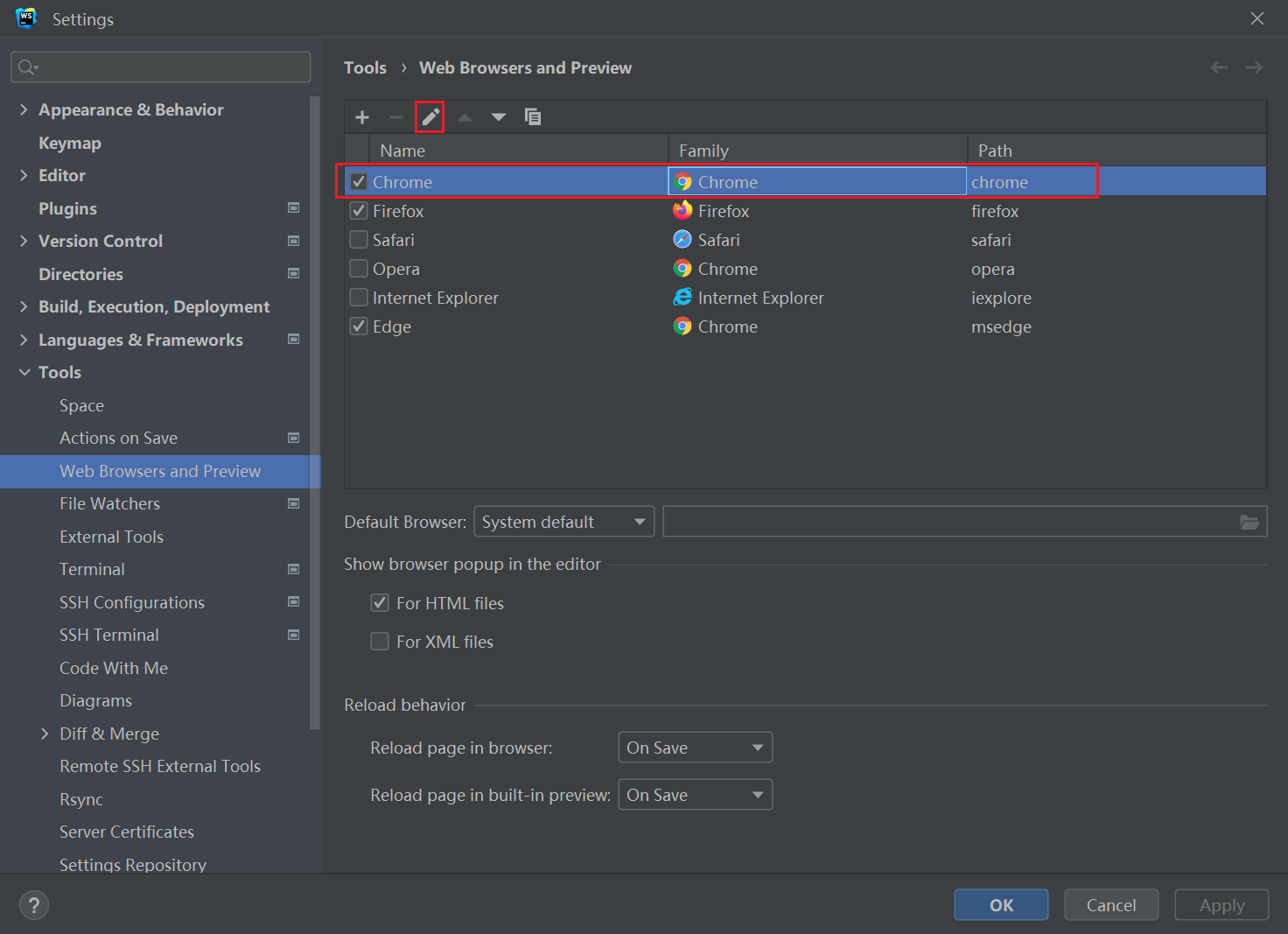Click the Tools breadcrumb link

[365, 67]
